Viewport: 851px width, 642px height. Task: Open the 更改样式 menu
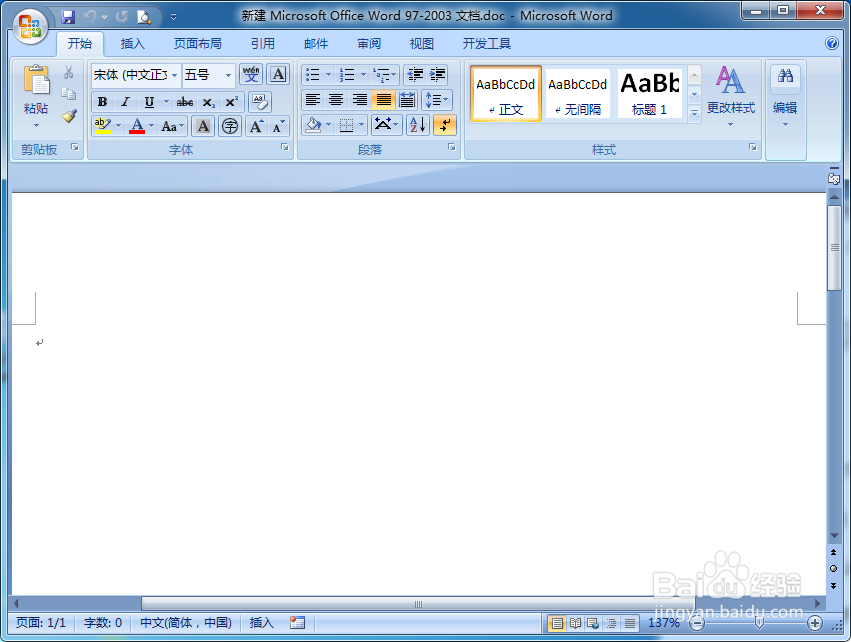(x=731, y=97)
